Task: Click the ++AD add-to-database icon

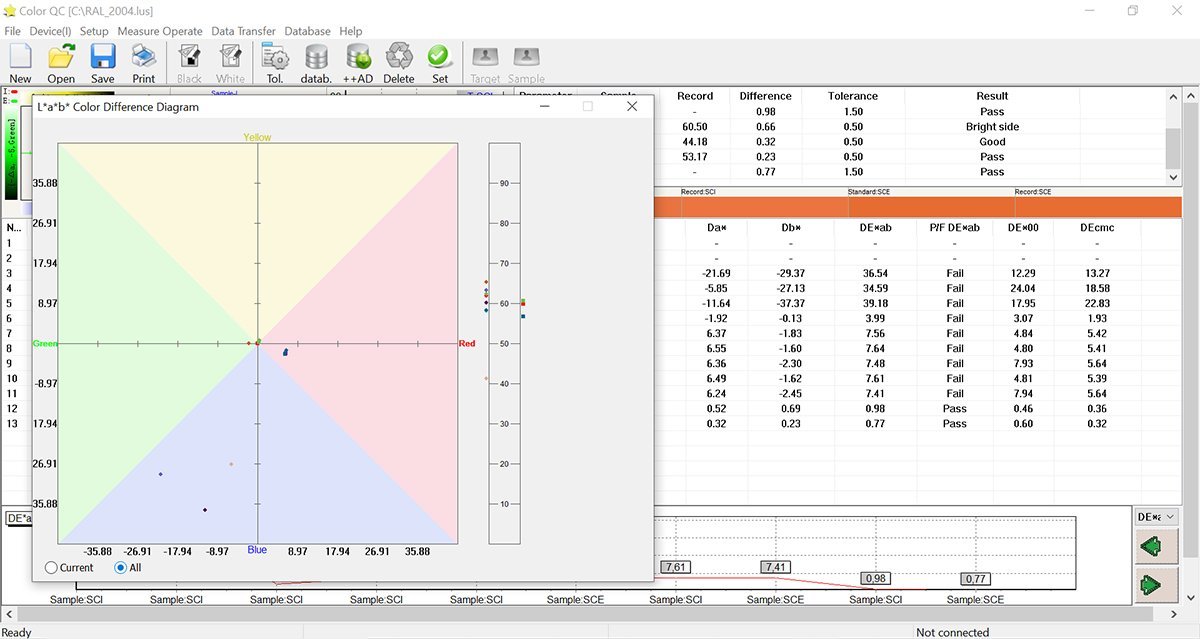Action: (358, 62)
